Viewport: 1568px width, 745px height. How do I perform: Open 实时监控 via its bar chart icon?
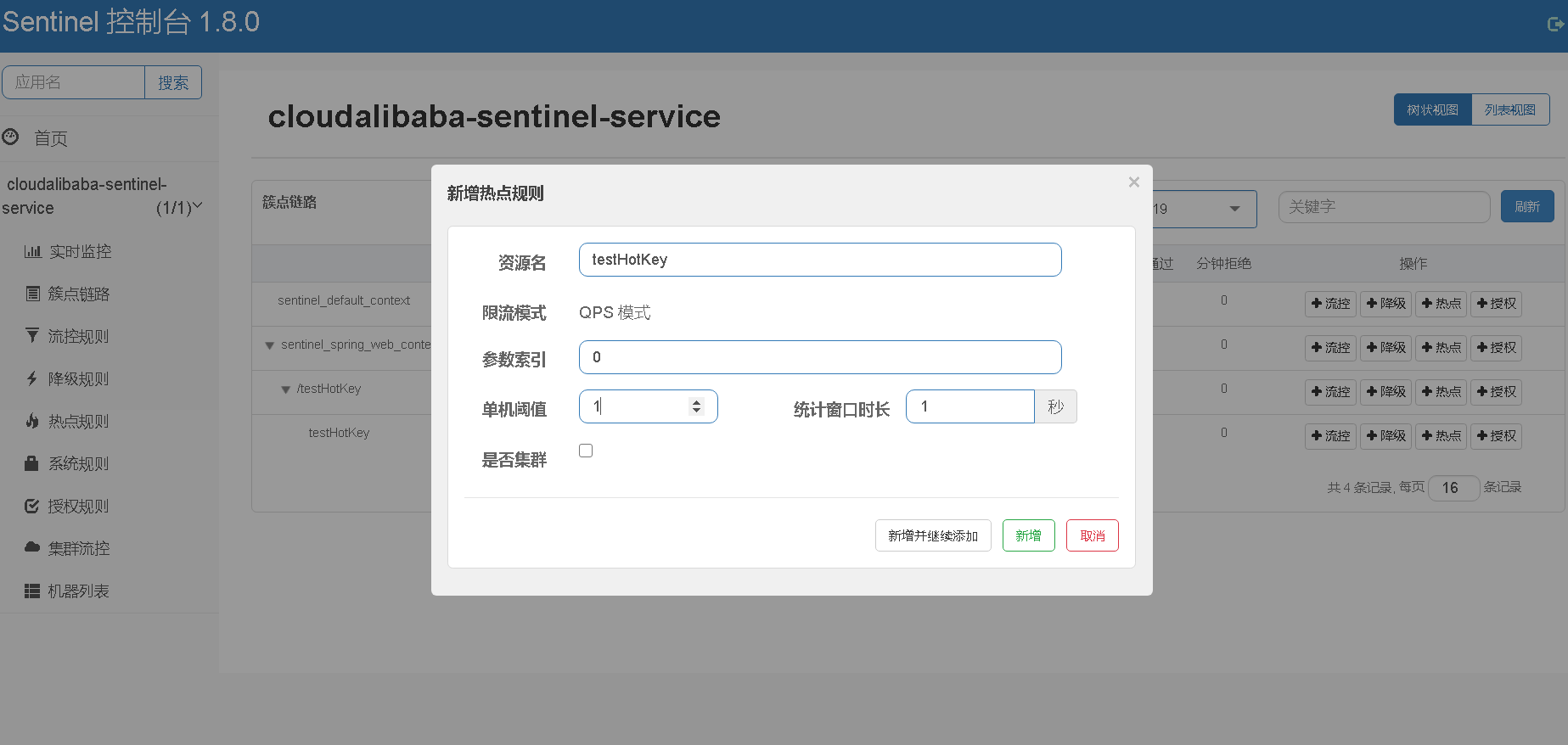(32, 251)
